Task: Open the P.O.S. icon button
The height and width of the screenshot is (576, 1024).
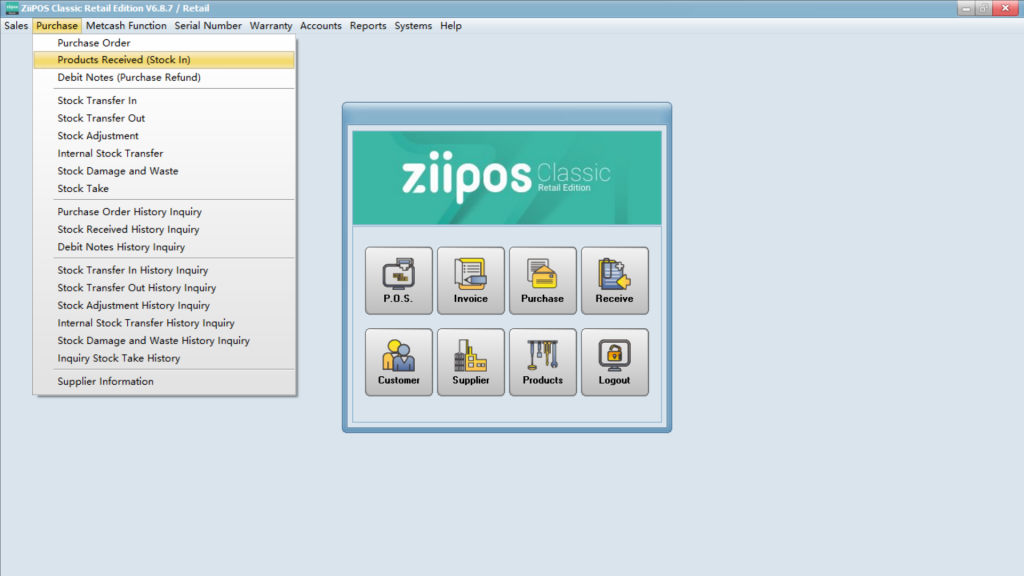Action: tap(398, 280)
